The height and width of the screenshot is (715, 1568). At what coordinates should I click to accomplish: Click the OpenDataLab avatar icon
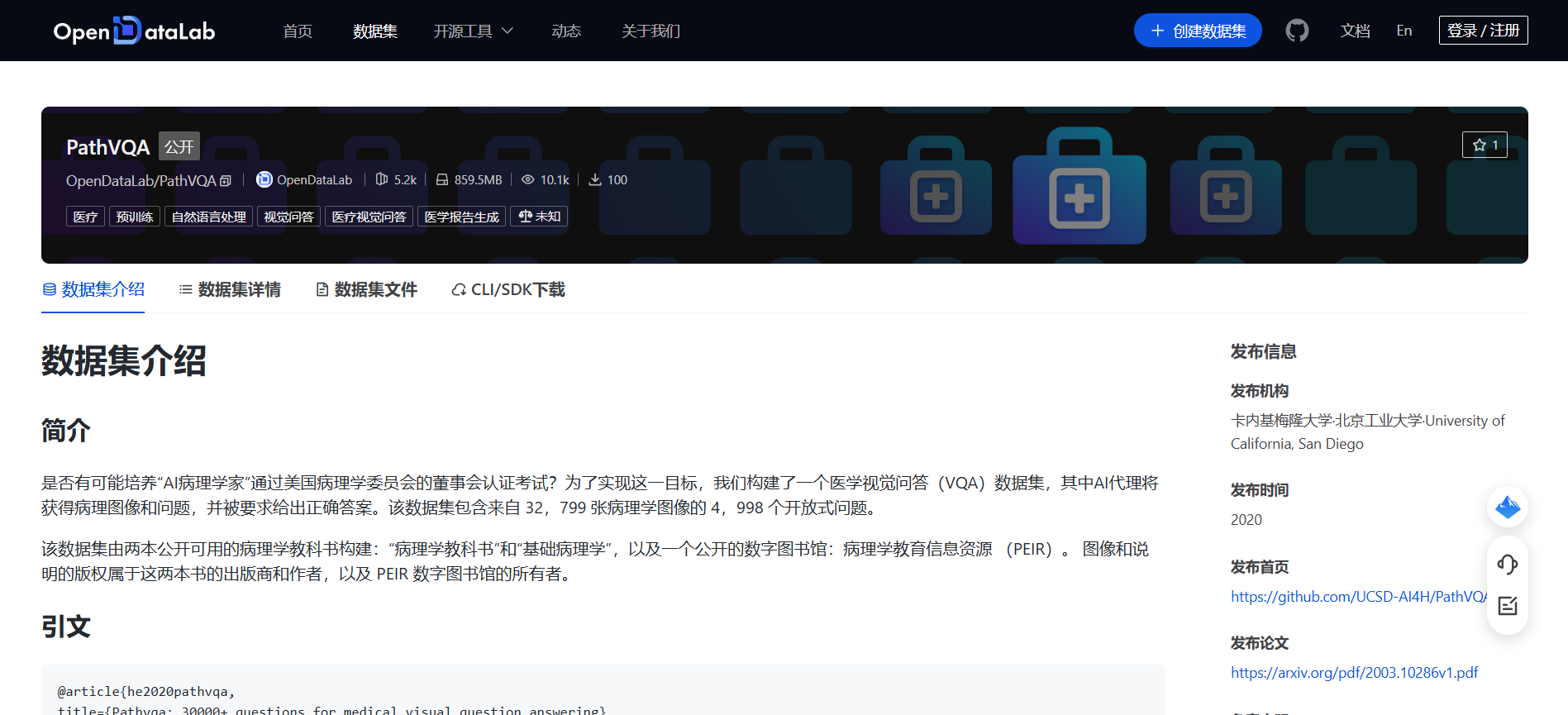pyautogui.click(x=265, y=179)
